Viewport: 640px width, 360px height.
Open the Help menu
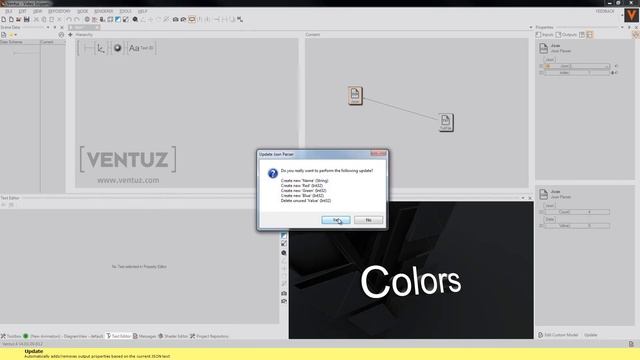coord(142,11)
